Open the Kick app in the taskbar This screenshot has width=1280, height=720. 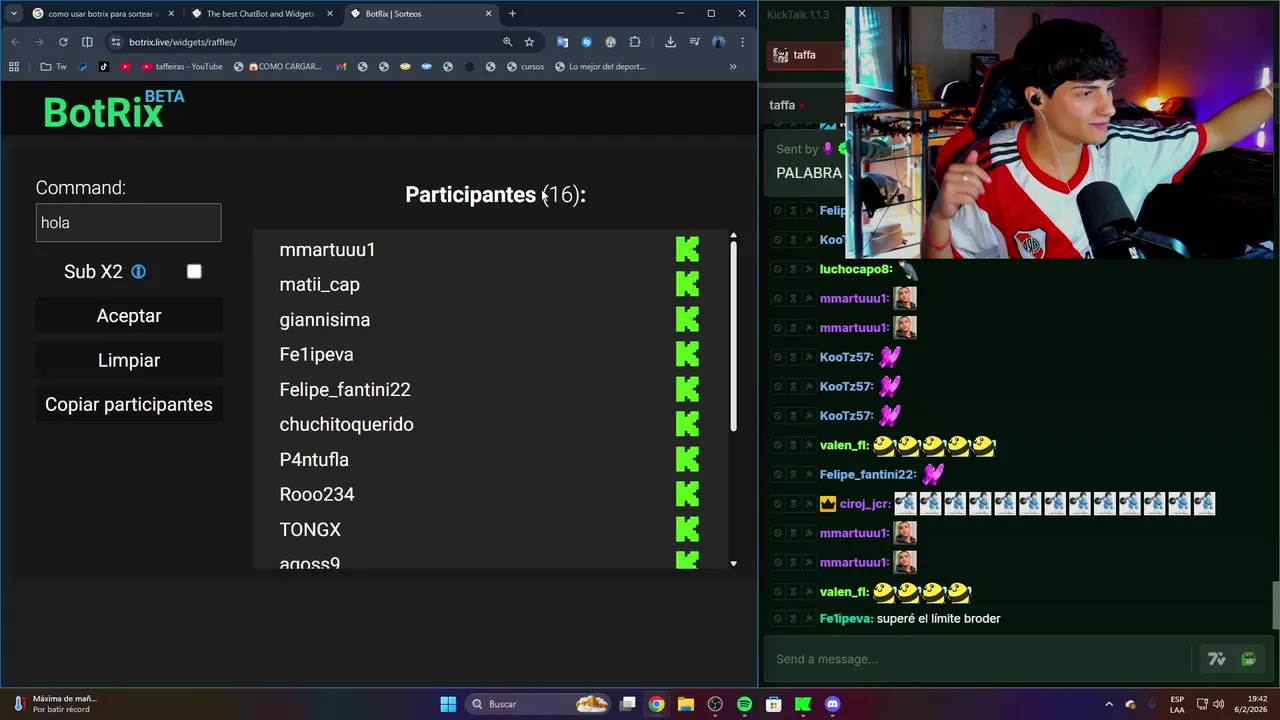pos(803,704)
